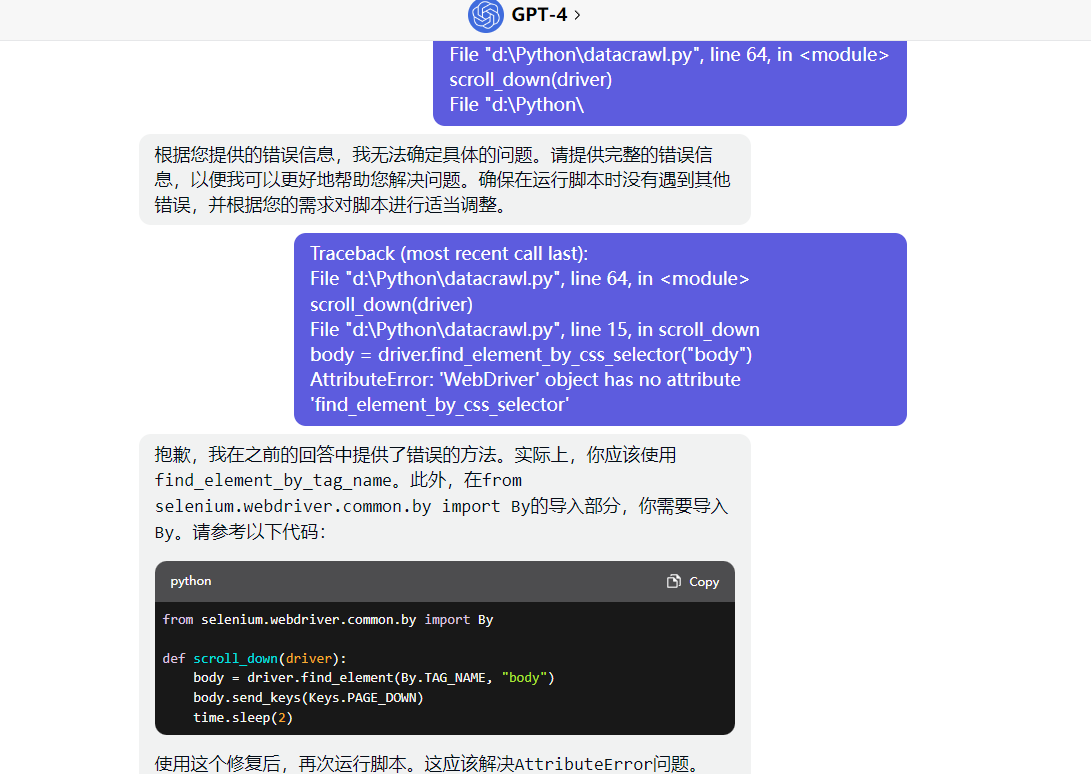Select the python language label on the code block

[190, 581]
